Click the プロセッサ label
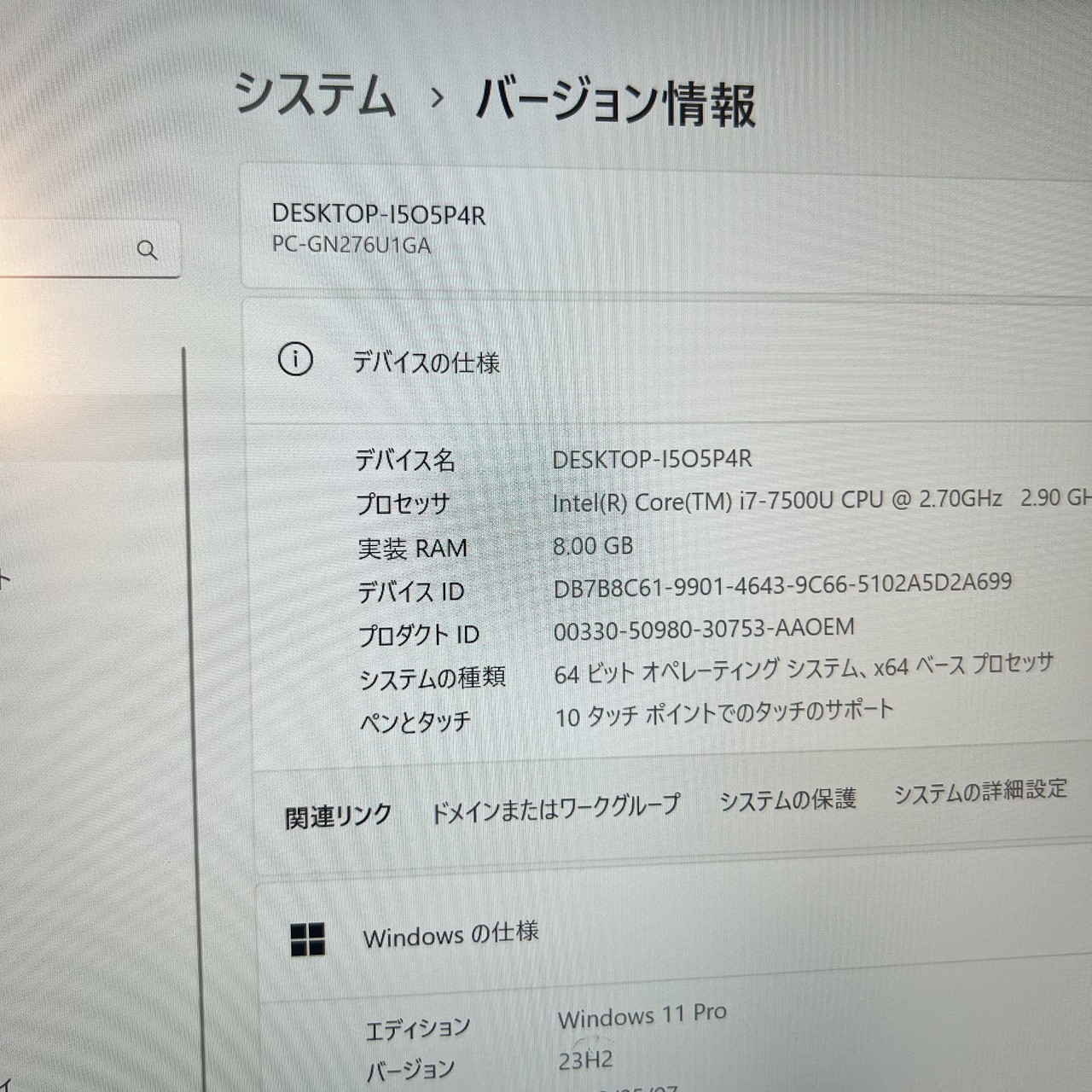Viewport: 1092px width, 1092px height. point(403,504)
